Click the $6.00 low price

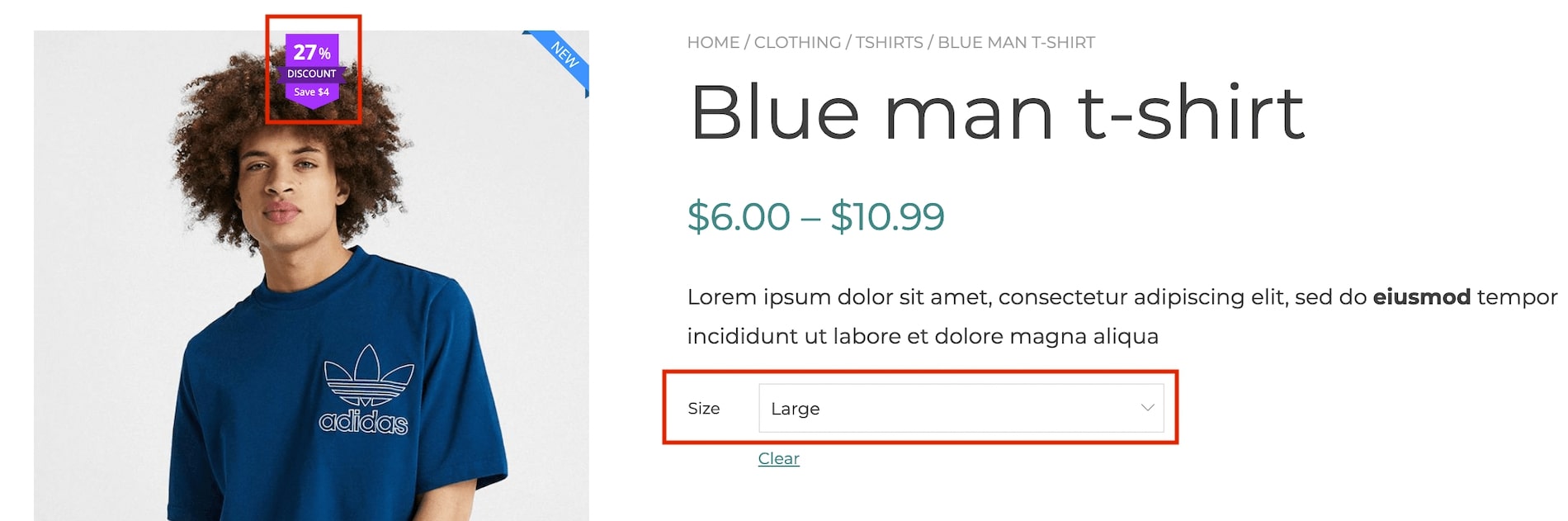coord(739,216)
